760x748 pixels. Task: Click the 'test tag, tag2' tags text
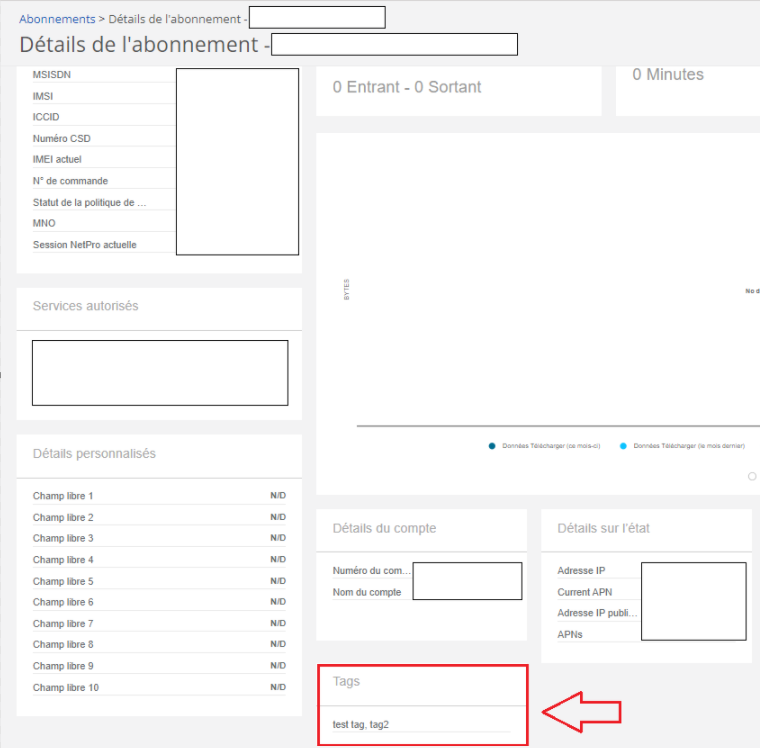[x=361, y=724]
